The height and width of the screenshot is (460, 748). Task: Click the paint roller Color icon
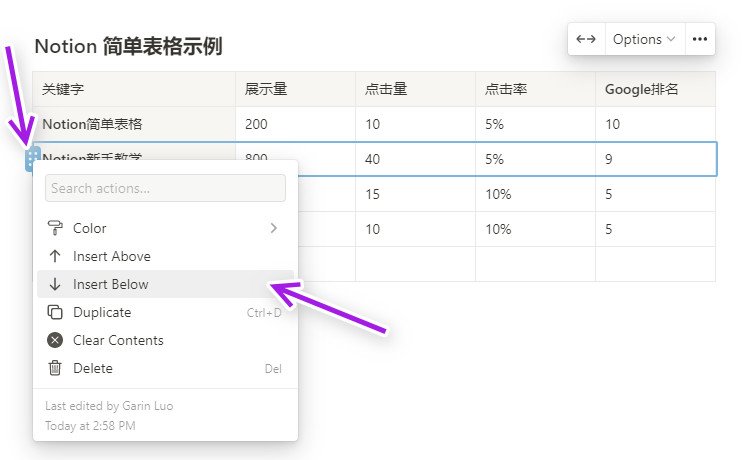pyautogui.click(x=55, y=228)
